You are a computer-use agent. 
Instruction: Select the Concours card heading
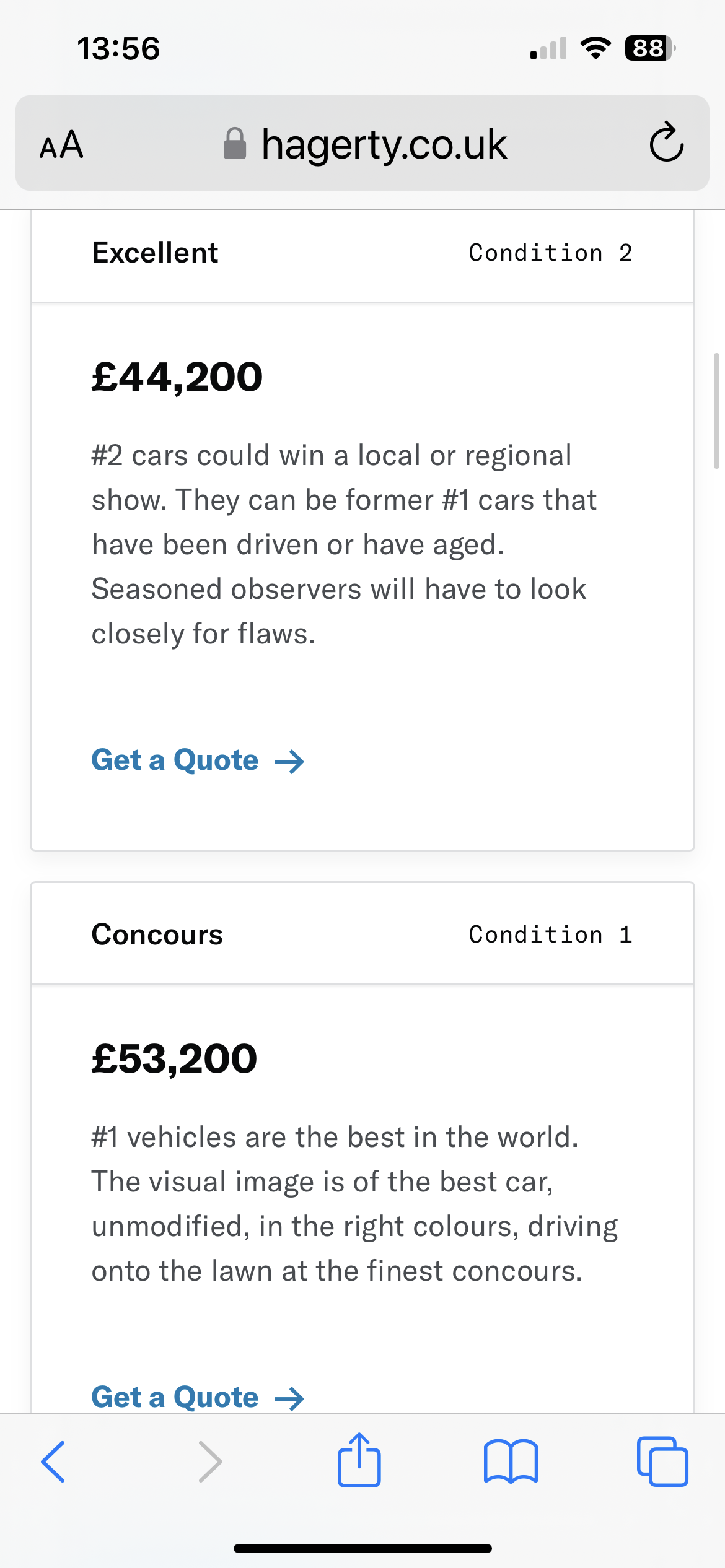click(x=157, y=934)
